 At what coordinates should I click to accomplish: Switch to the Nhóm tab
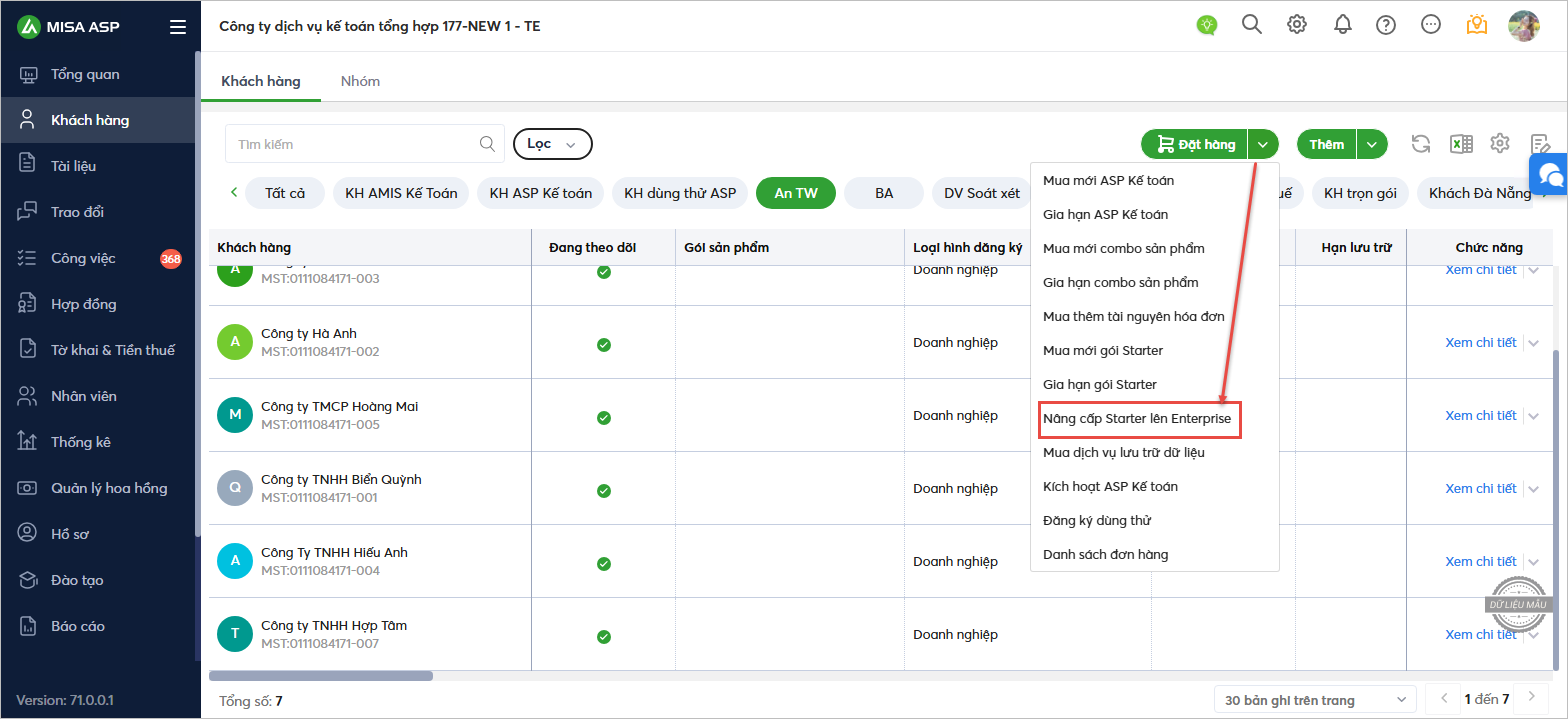tap(360, 81)
